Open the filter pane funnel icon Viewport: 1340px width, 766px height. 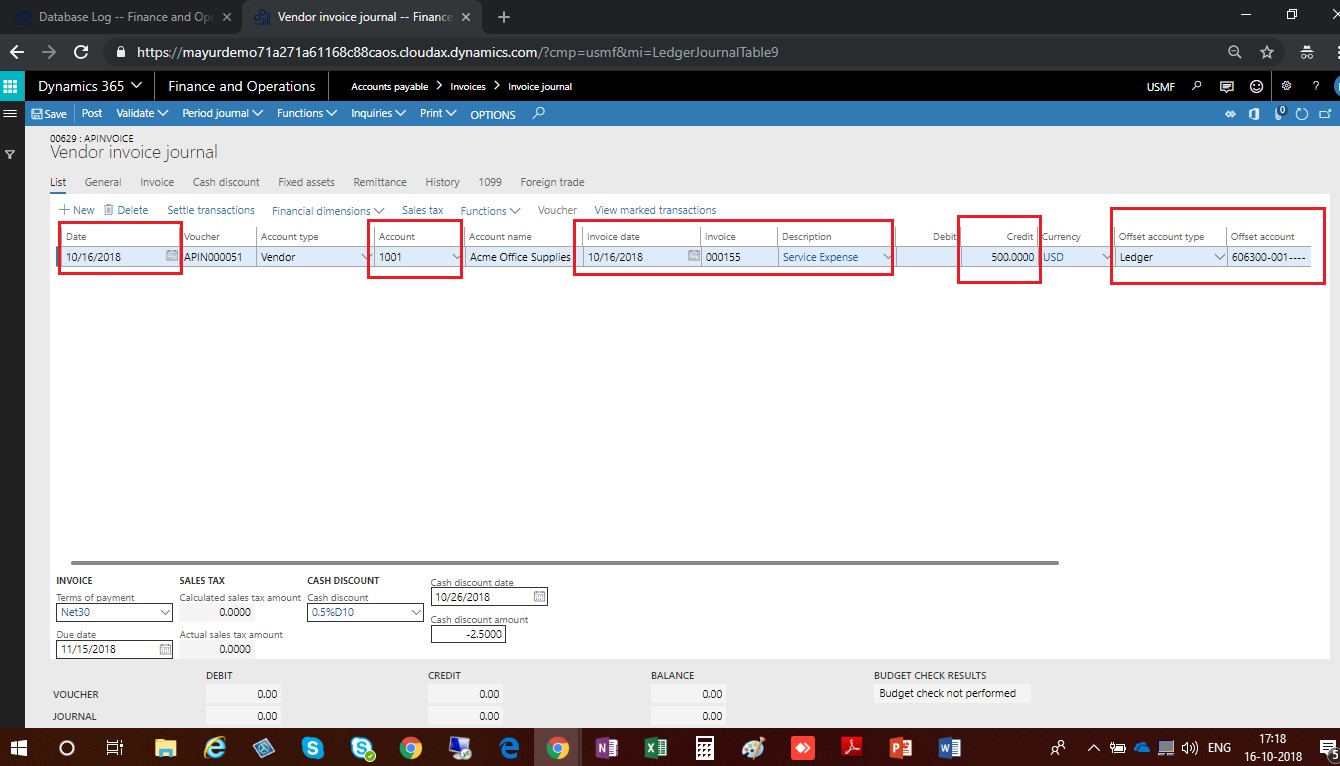(x=11, y=154)
